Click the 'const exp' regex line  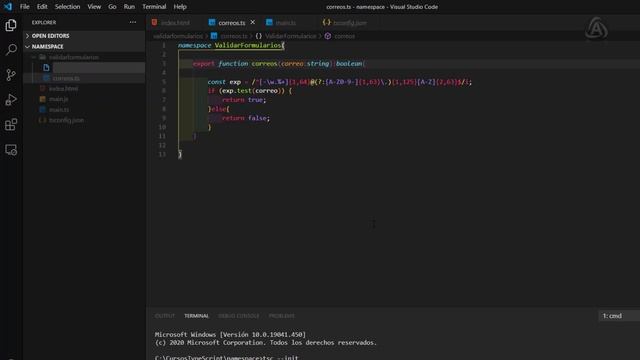click(x=340, y=82)
